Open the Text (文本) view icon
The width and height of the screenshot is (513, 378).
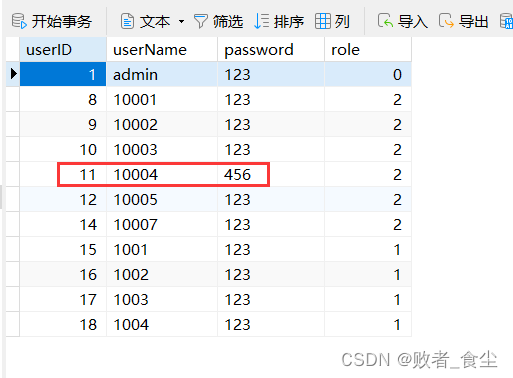point(127,21)
